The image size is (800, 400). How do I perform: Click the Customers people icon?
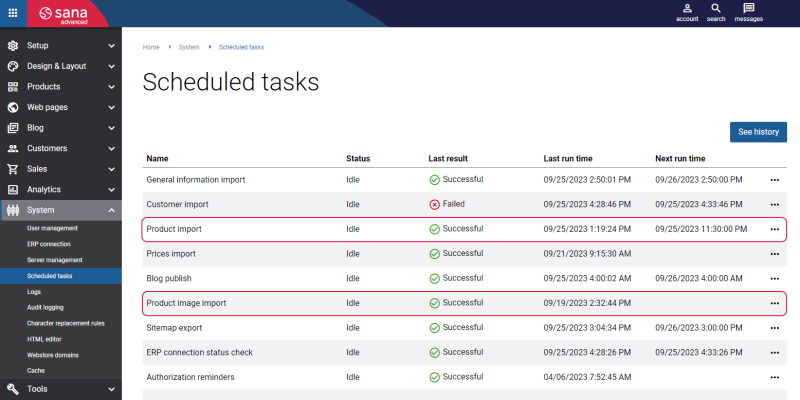13,148
